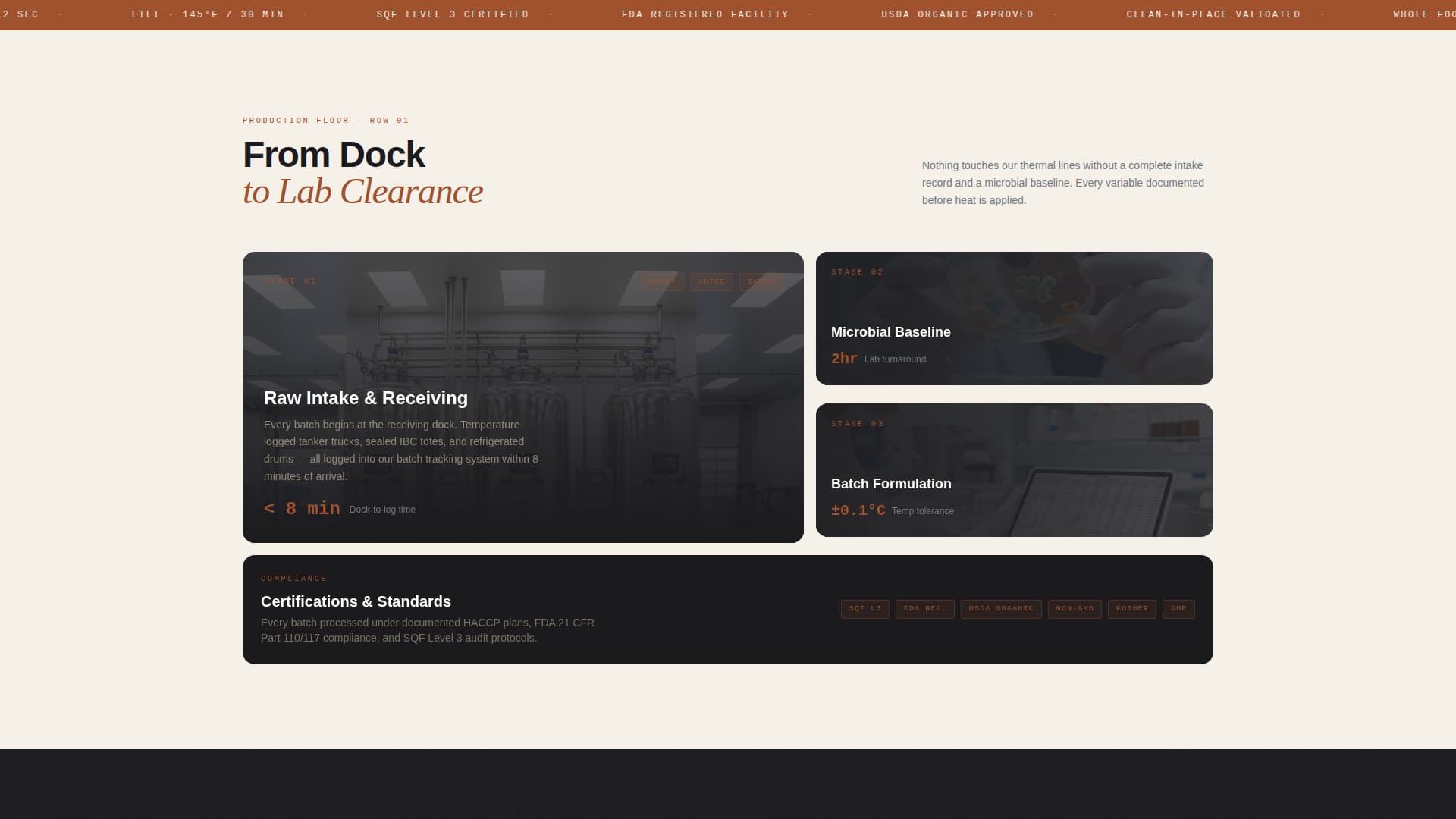Click the CLEAN-IN-PLACE VALIDATED ticker item
1456x819 pixels.
pyautogui.click(x=1213, y=14)
